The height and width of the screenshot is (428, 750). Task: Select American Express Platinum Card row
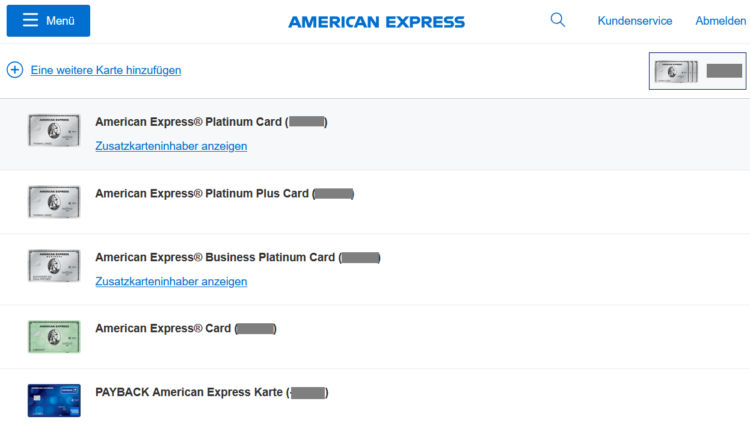pyautogui.click(x=188, y=122)
